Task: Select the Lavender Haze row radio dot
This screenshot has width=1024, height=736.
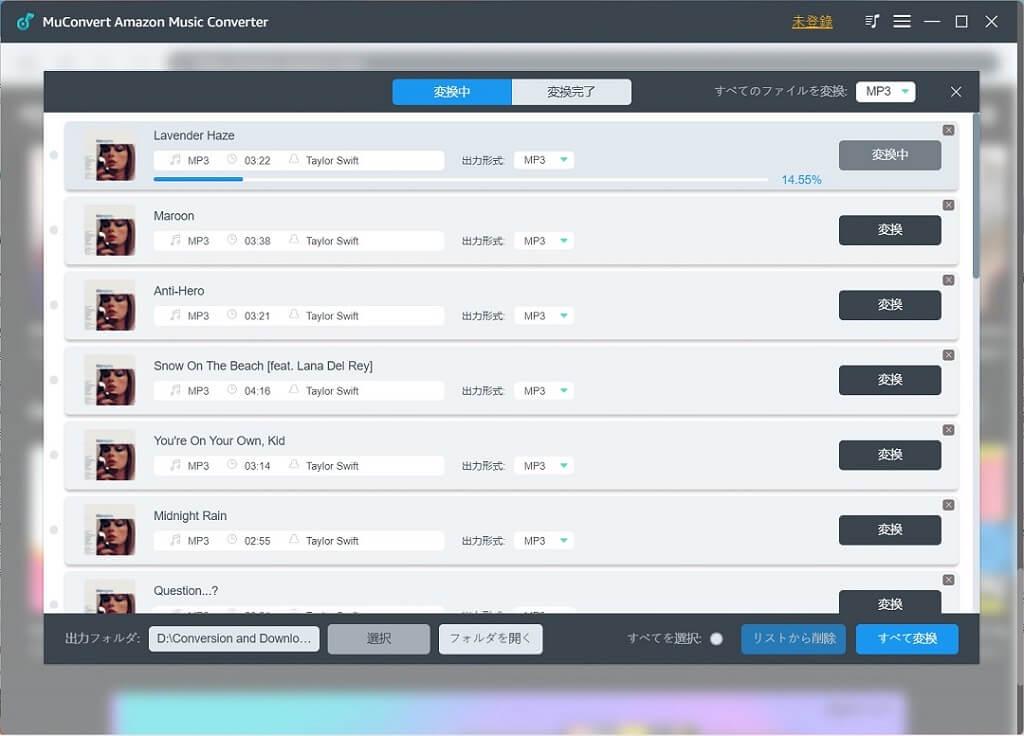Action: pyautogui.click(x=54, y=155)
